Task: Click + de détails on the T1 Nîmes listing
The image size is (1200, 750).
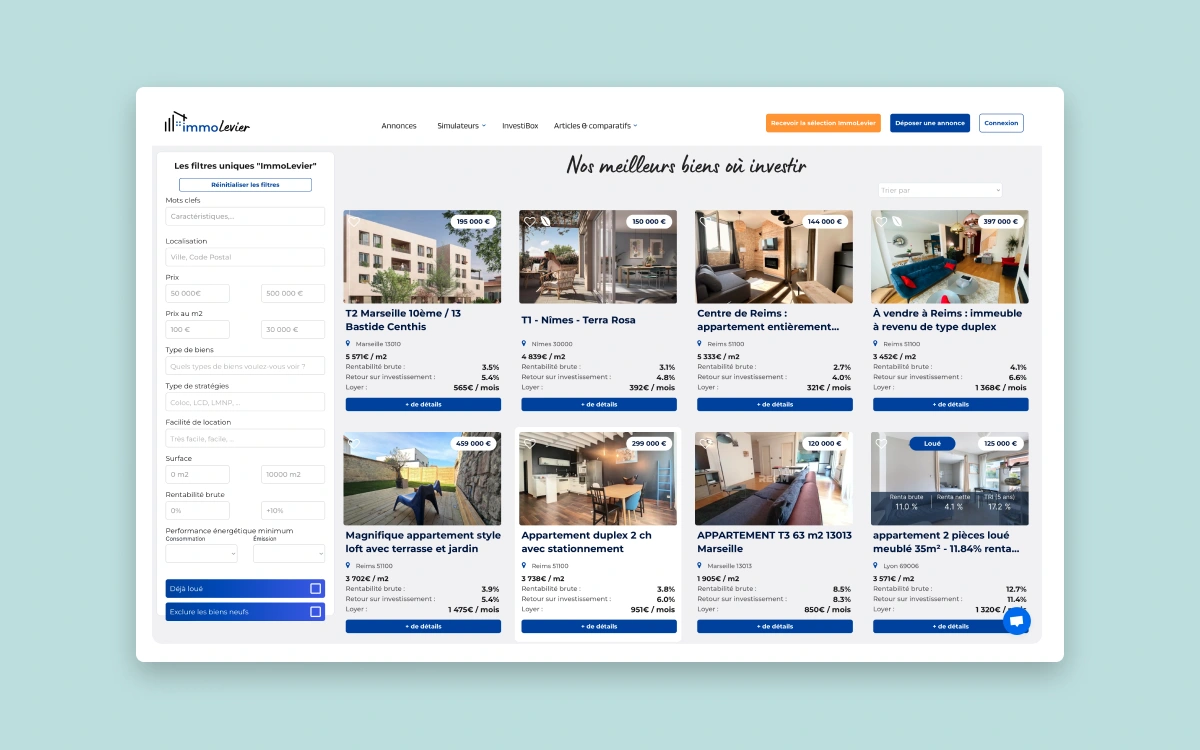Action: coord(597,404)
